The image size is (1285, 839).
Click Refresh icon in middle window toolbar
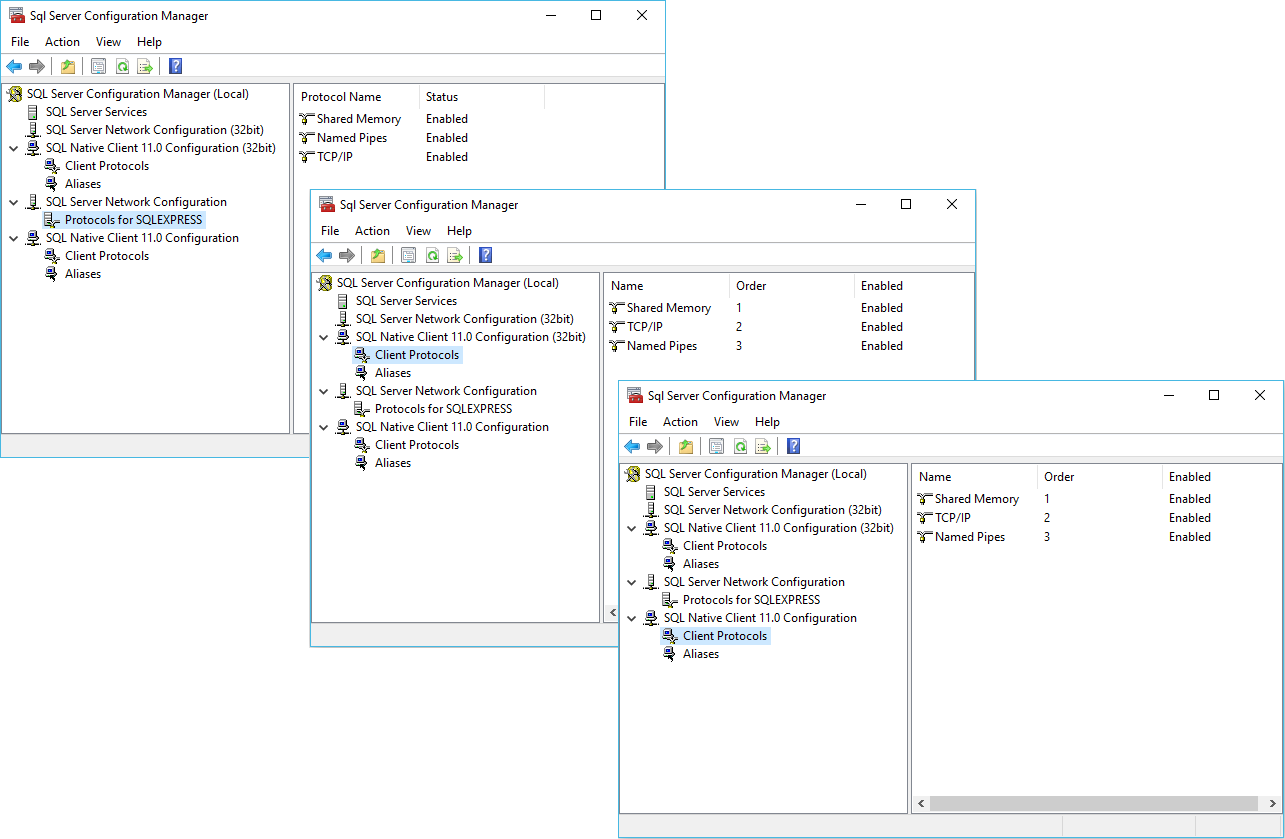[432, 256]
